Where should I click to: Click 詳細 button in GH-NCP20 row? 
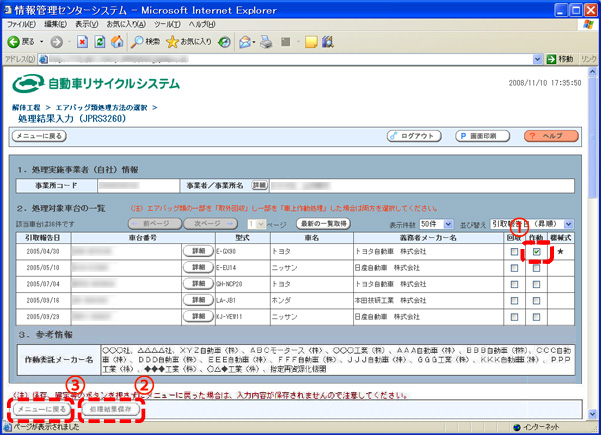(198, 284)
